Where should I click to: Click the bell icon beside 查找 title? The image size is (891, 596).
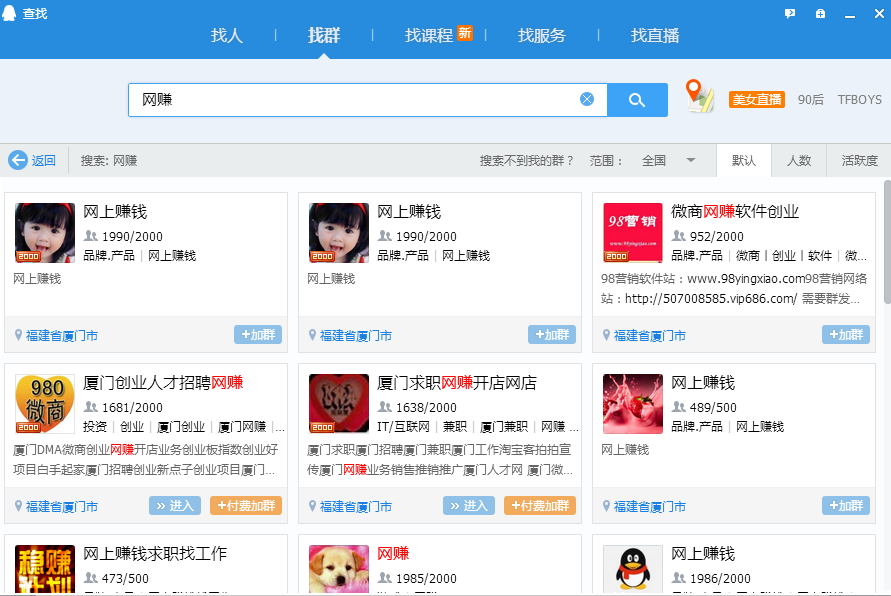coord(10,13)
